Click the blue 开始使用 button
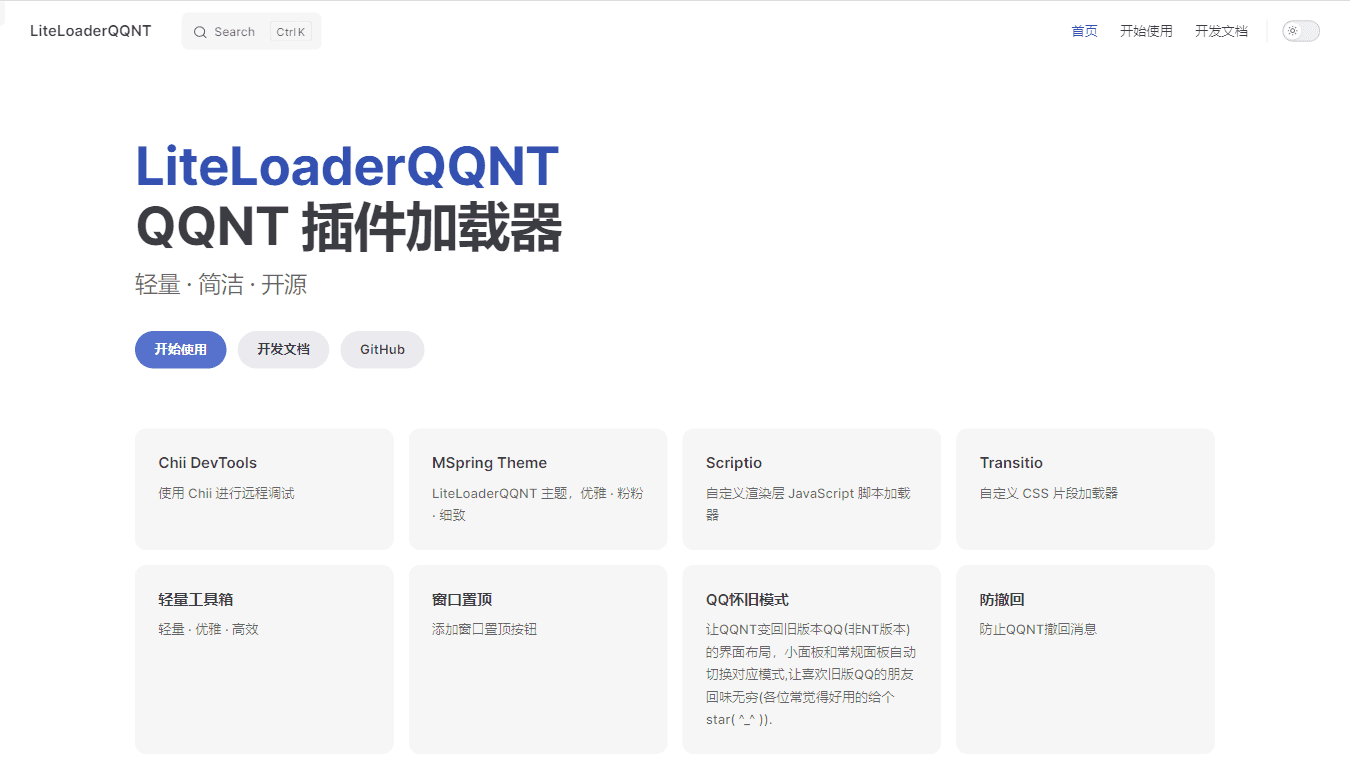This screenshot has width=1350, height=768. click(181, 350)
